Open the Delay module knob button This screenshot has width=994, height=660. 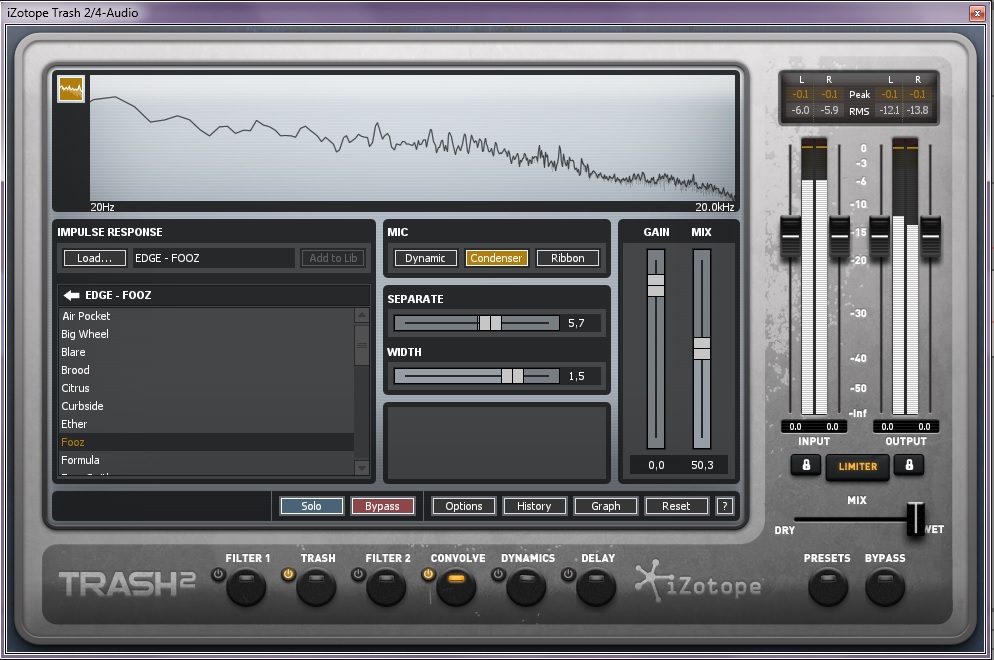click(596, 588)
